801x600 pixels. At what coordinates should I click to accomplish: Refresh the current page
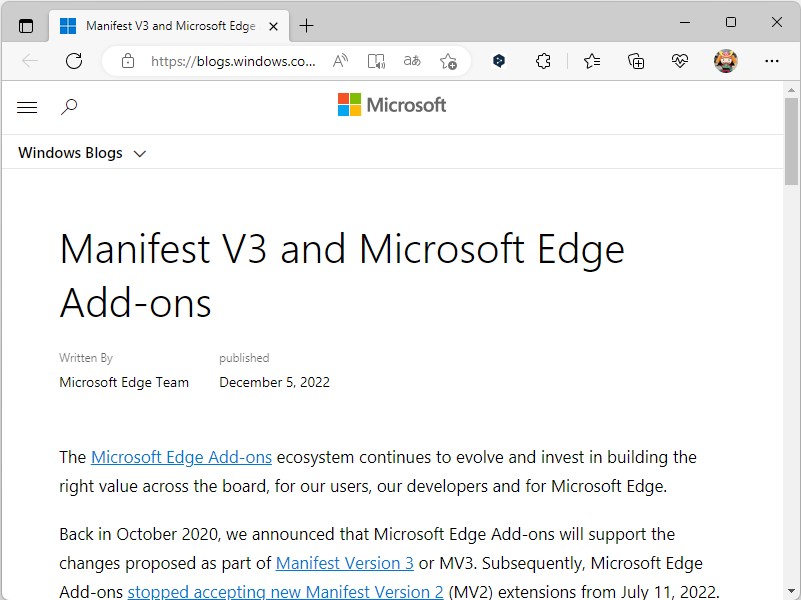click(x=73, y=61)
